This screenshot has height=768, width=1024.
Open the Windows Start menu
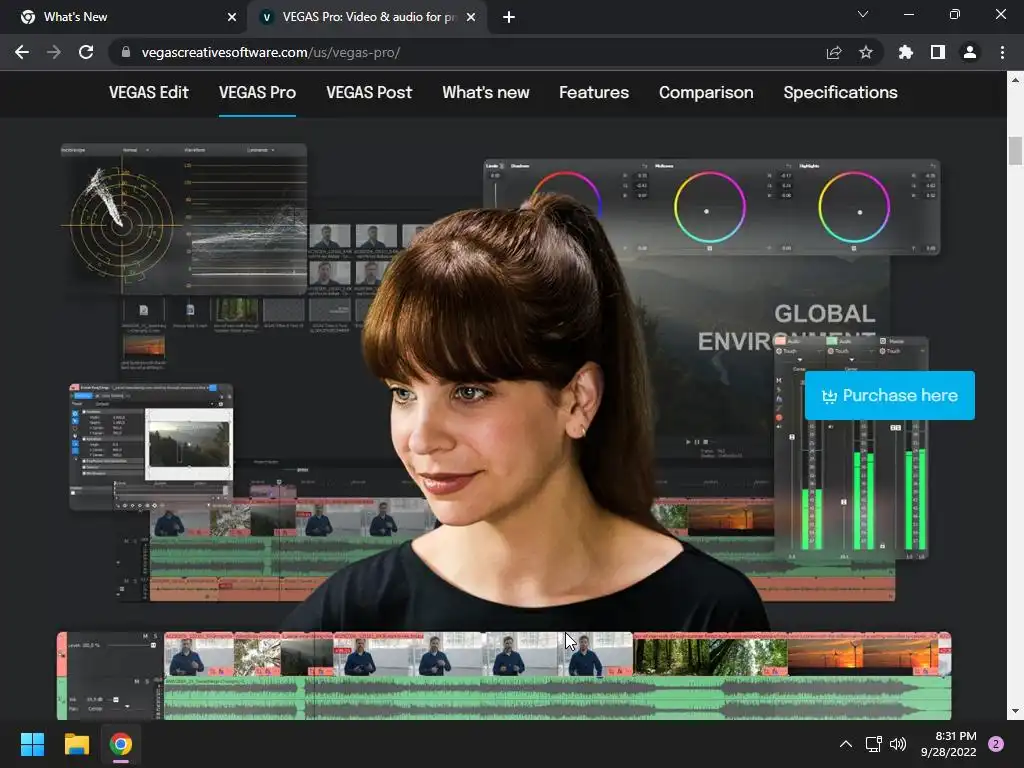click(x=32, y=744)
